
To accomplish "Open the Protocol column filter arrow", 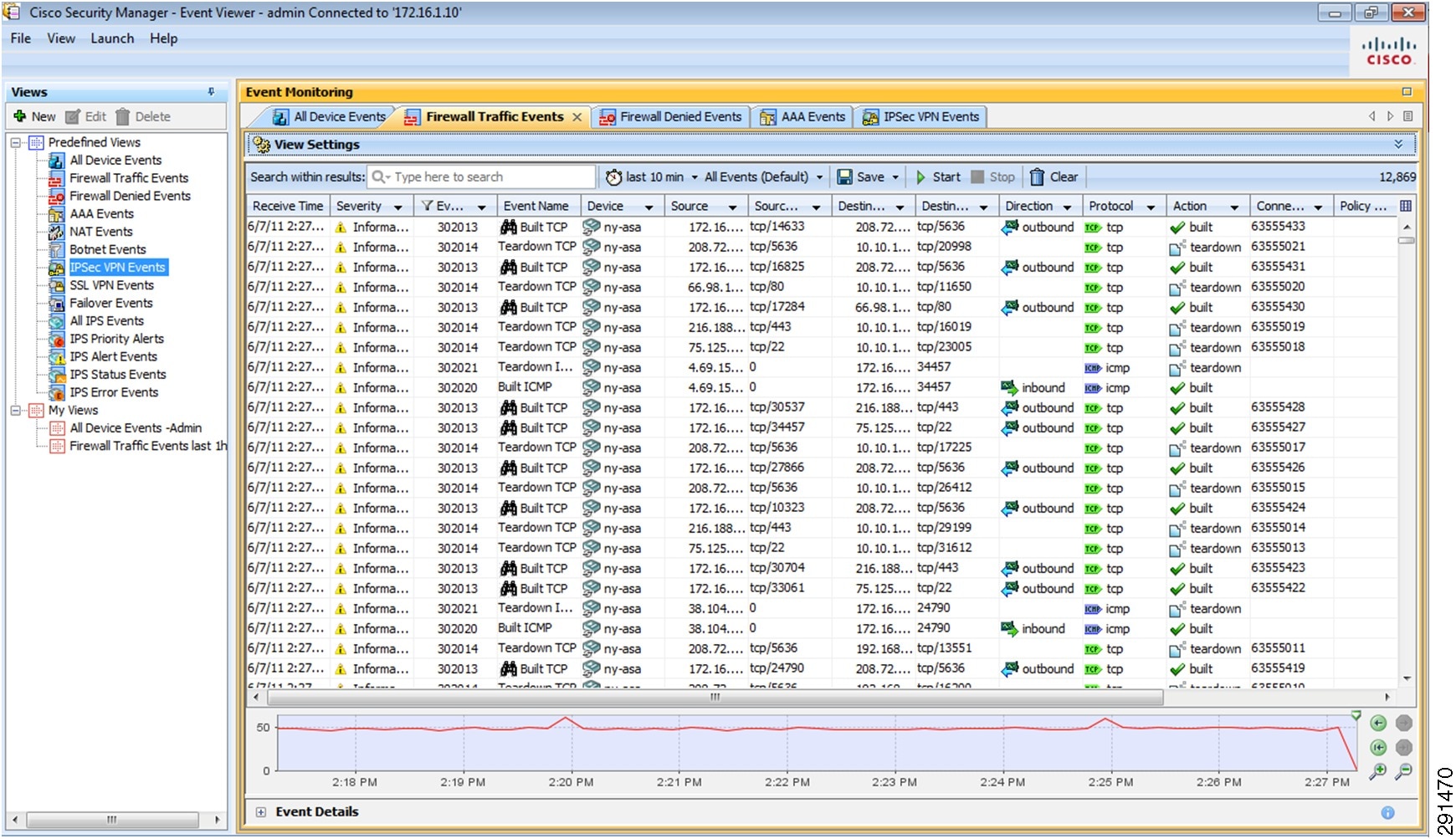I will 1151,207.
